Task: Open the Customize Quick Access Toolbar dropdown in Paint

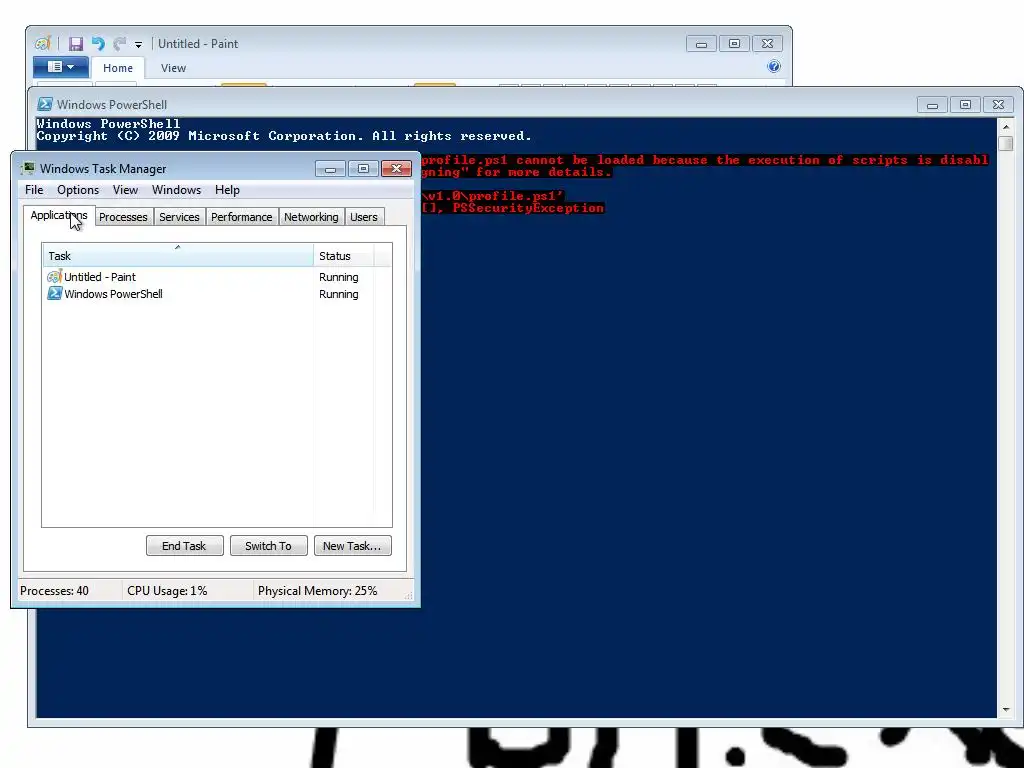Action: (x=138, y=44)
